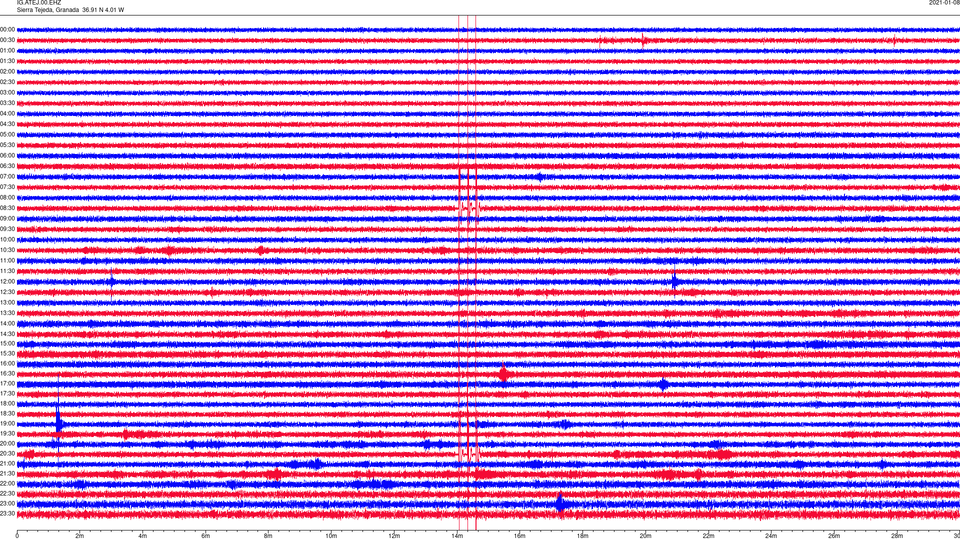Click the blue seismic event on the 23:00 trace
Screen dimensions: 960x540
tap(561, 503)
